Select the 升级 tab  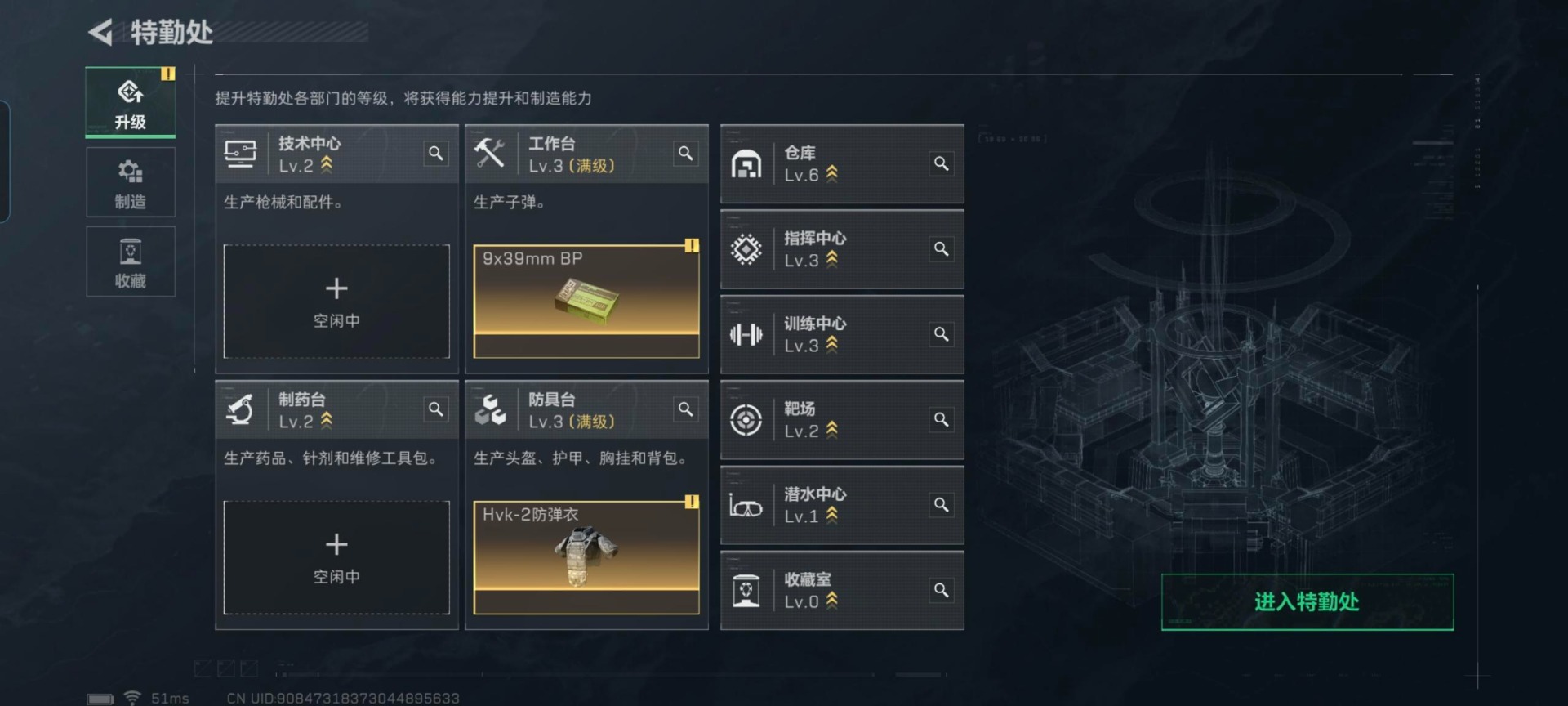pyautogui.click(x=131, y=103)
